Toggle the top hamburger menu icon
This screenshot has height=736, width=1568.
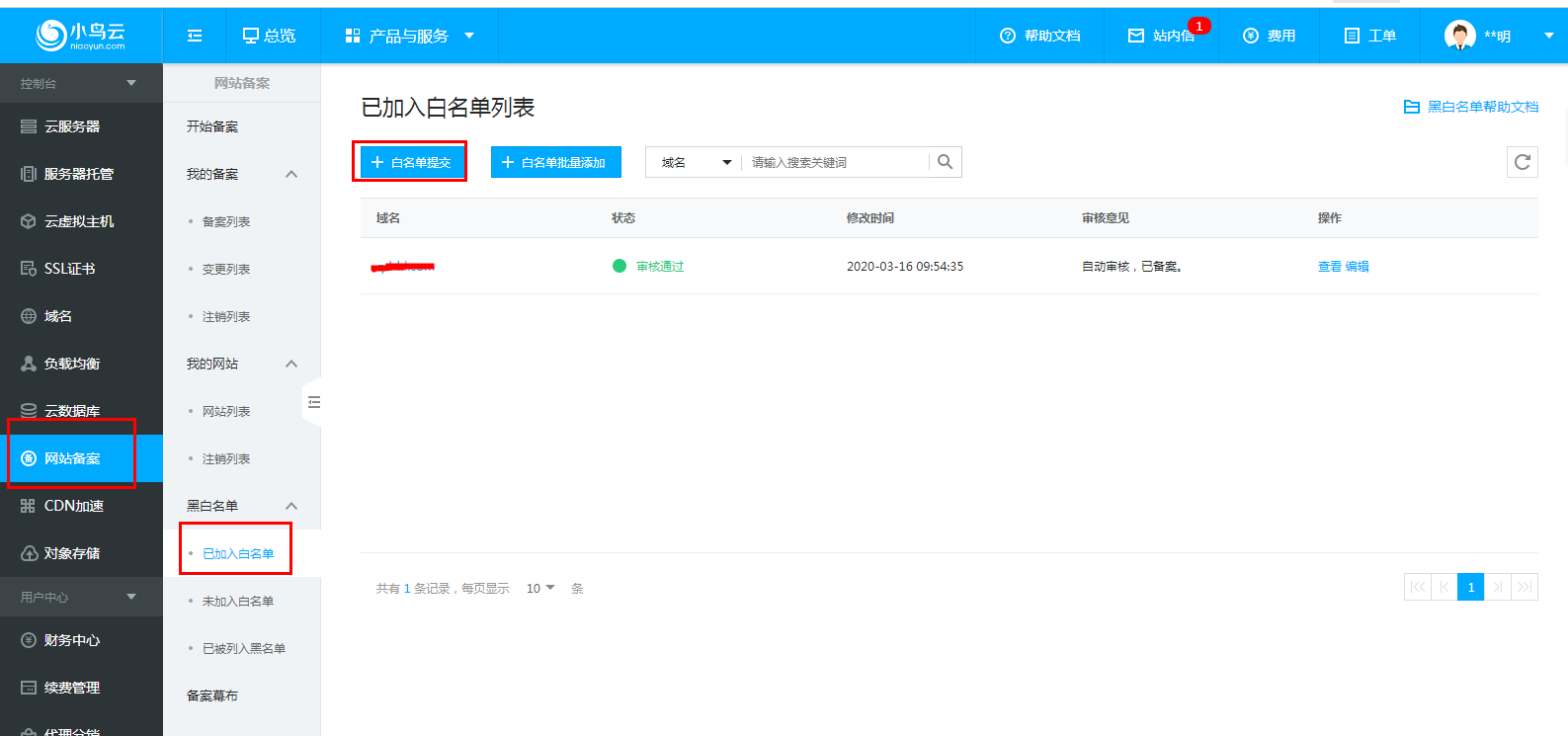(x=195, y=36)
